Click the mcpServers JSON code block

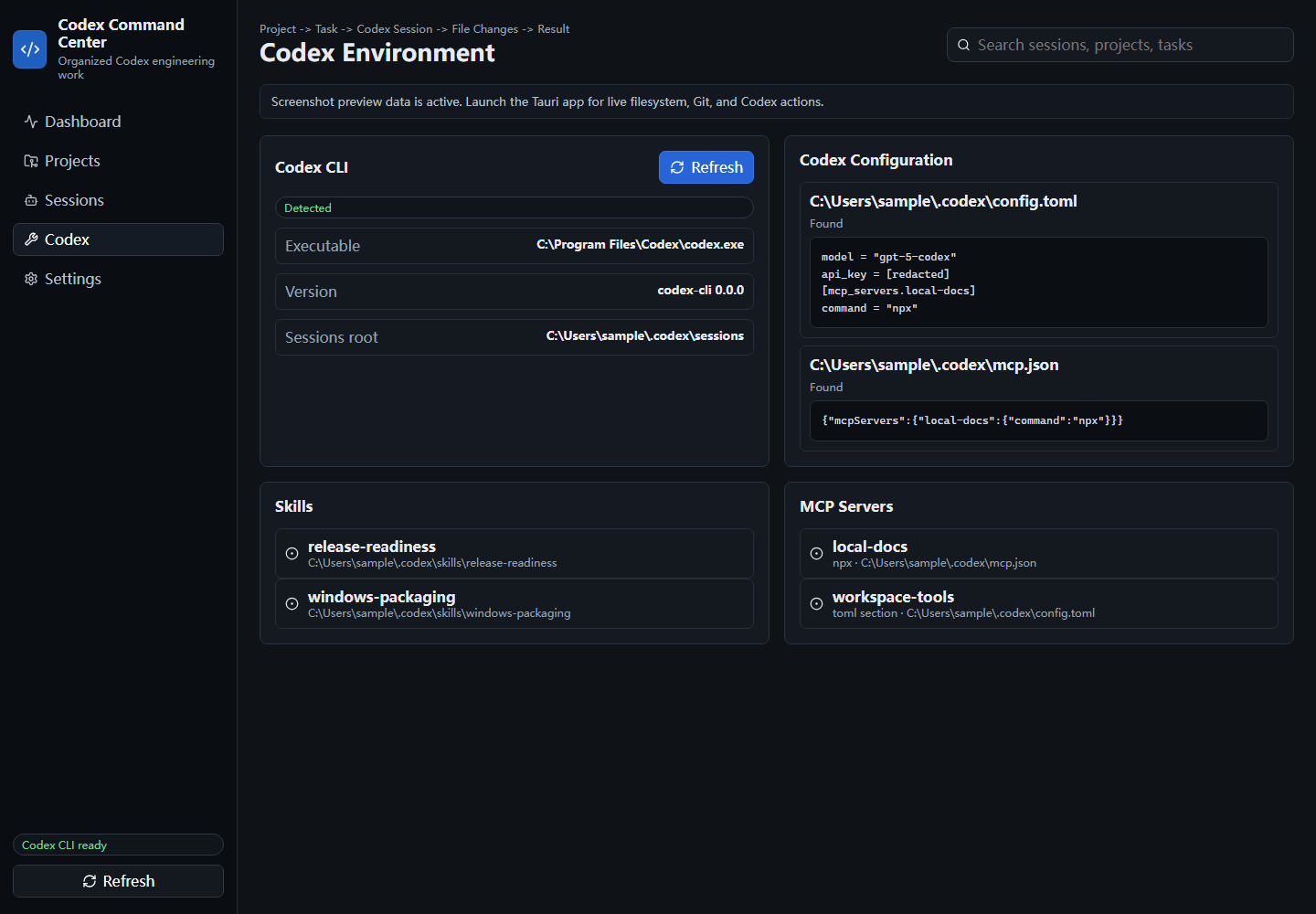coord(1039,420)
